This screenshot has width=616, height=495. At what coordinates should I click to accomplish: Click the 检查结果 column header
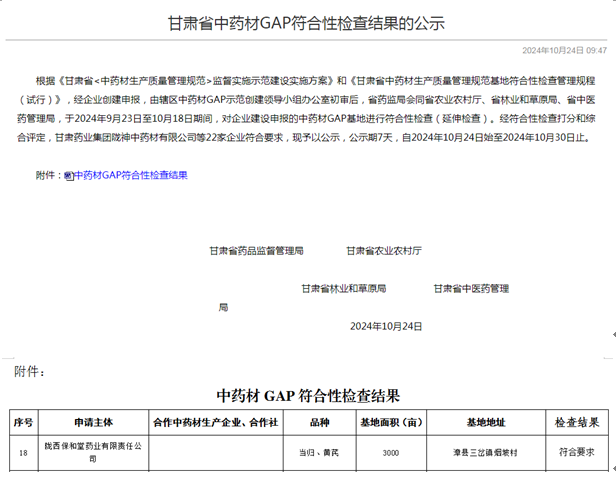(x=577, y=423)
